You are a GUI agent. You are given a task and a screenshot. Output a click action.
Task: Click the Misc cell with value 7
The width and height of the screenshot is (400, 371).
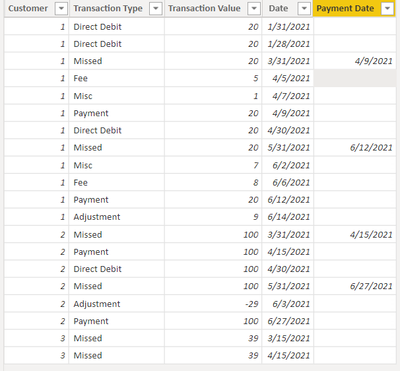tap(116, 165)
